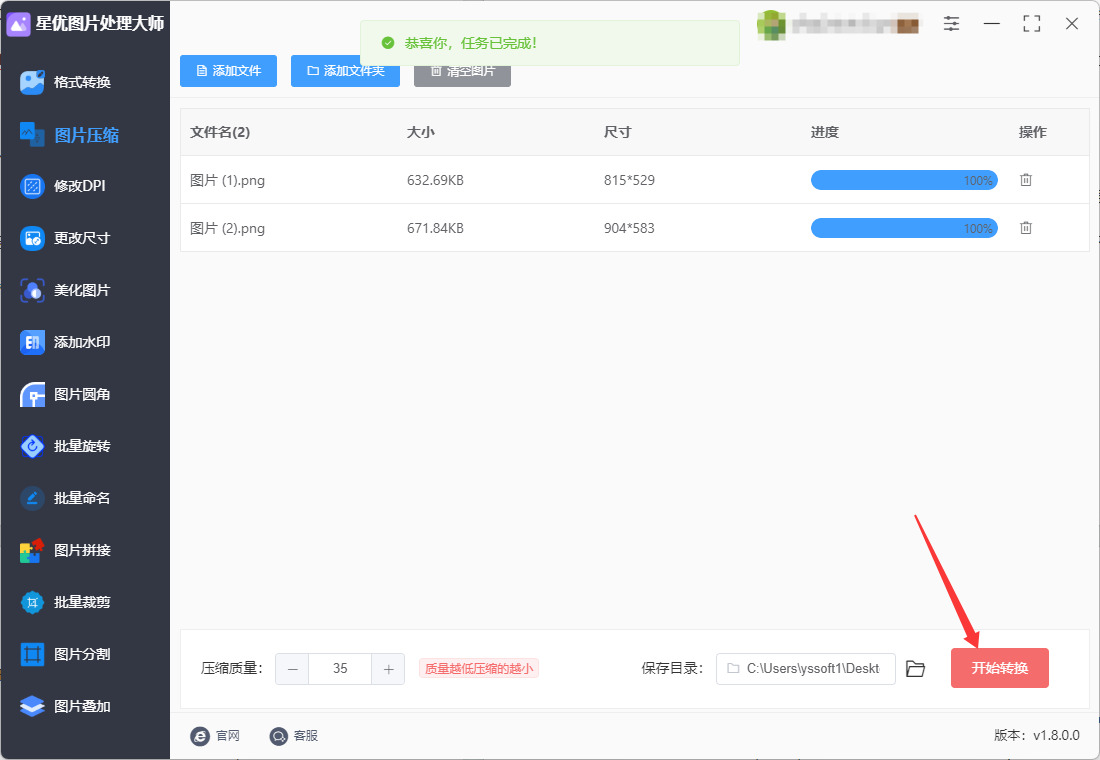The image size is (1100, 760).
Task: Open the 修改DPI tool
Action: click(x=62, y=186)
